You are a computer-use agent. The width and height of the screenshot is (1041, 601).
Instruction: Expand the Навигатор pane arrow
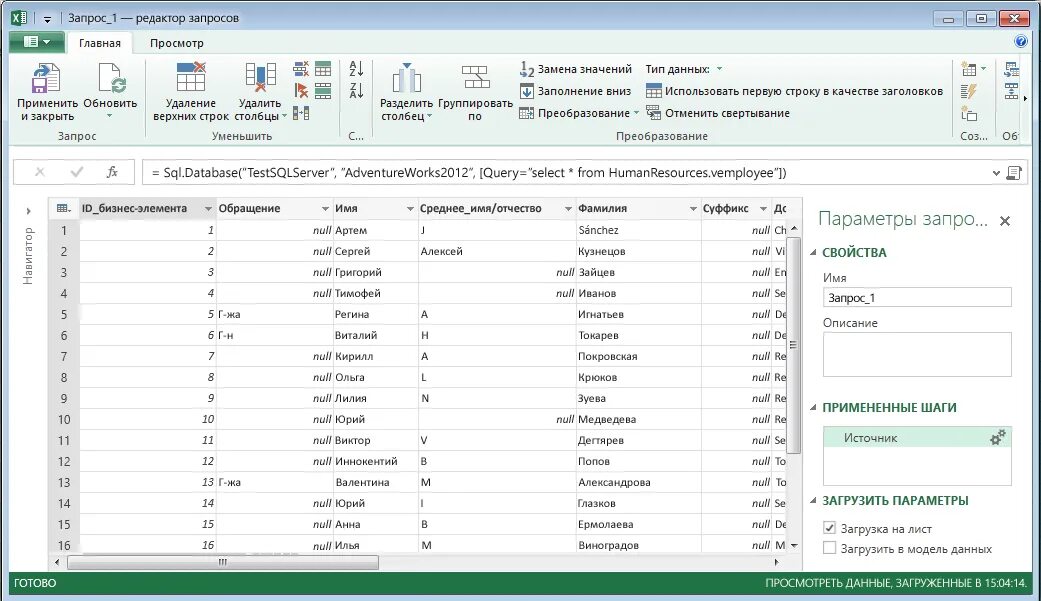click(29, 211)
